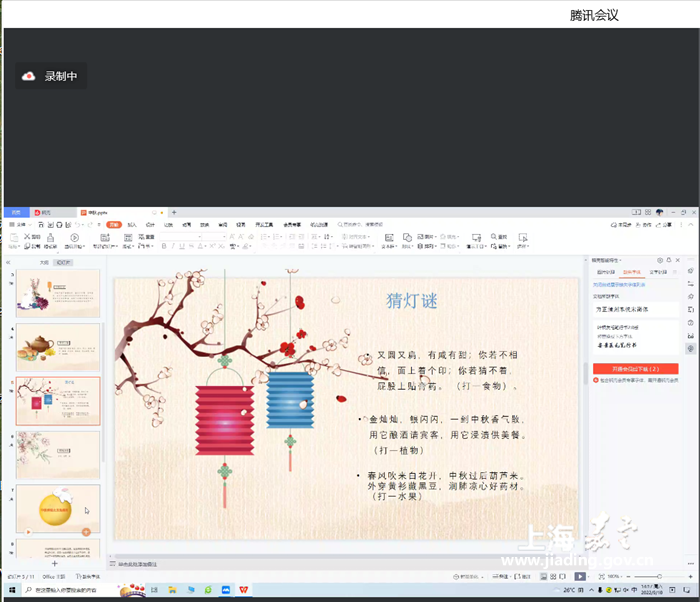The image size is (700, 602).
Task: Click the Cut (scissors) icon in ribbon
Action: tap(27, 236)
